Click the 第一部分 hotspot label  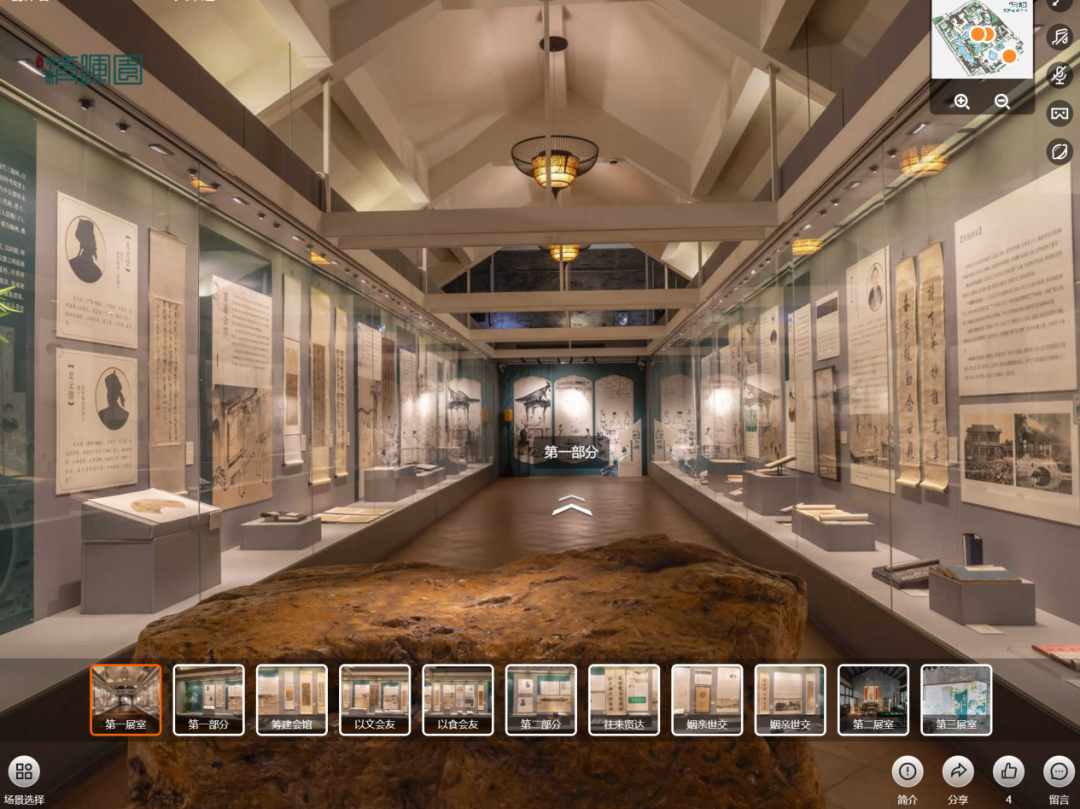pyautogui.click(x=571, y=452)
